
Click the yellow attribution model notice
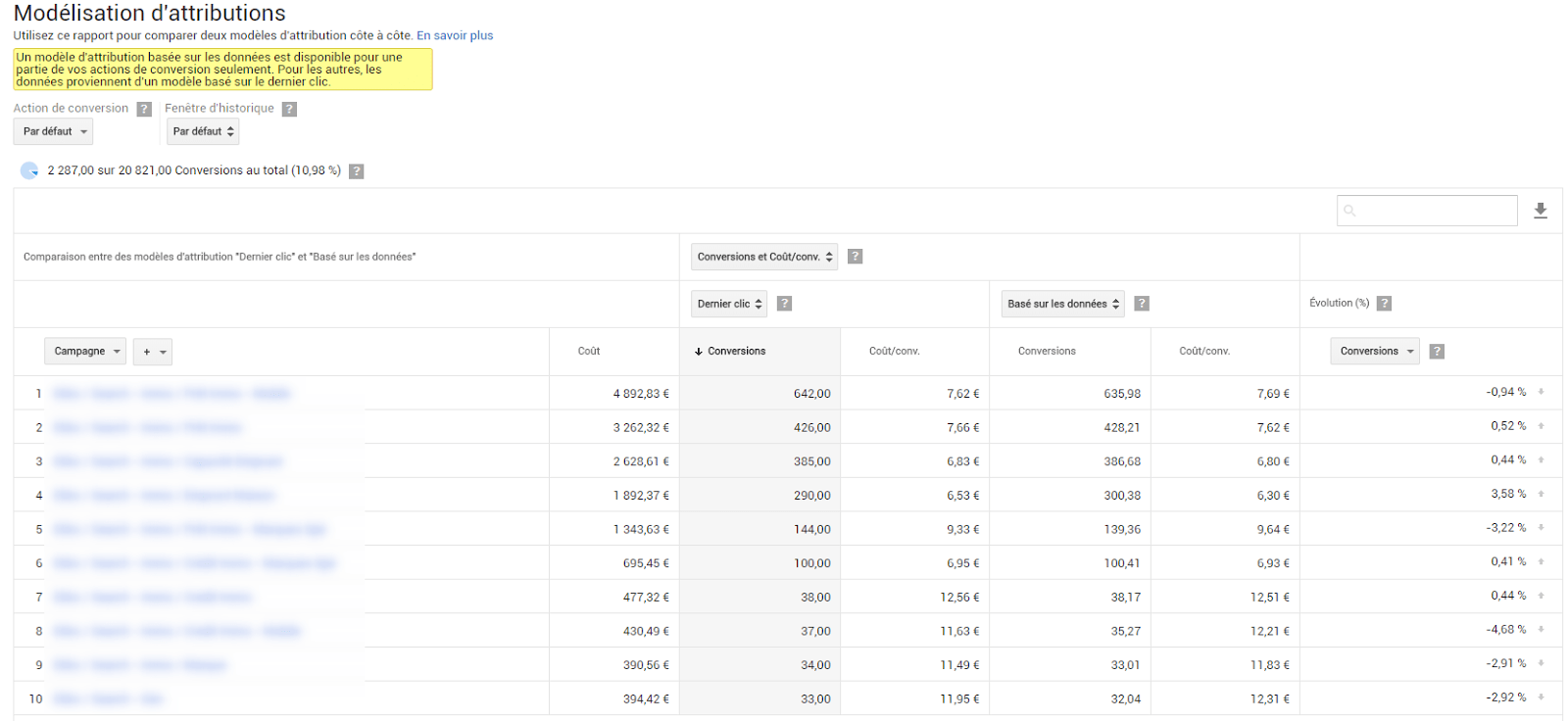(x=222, y=70)
